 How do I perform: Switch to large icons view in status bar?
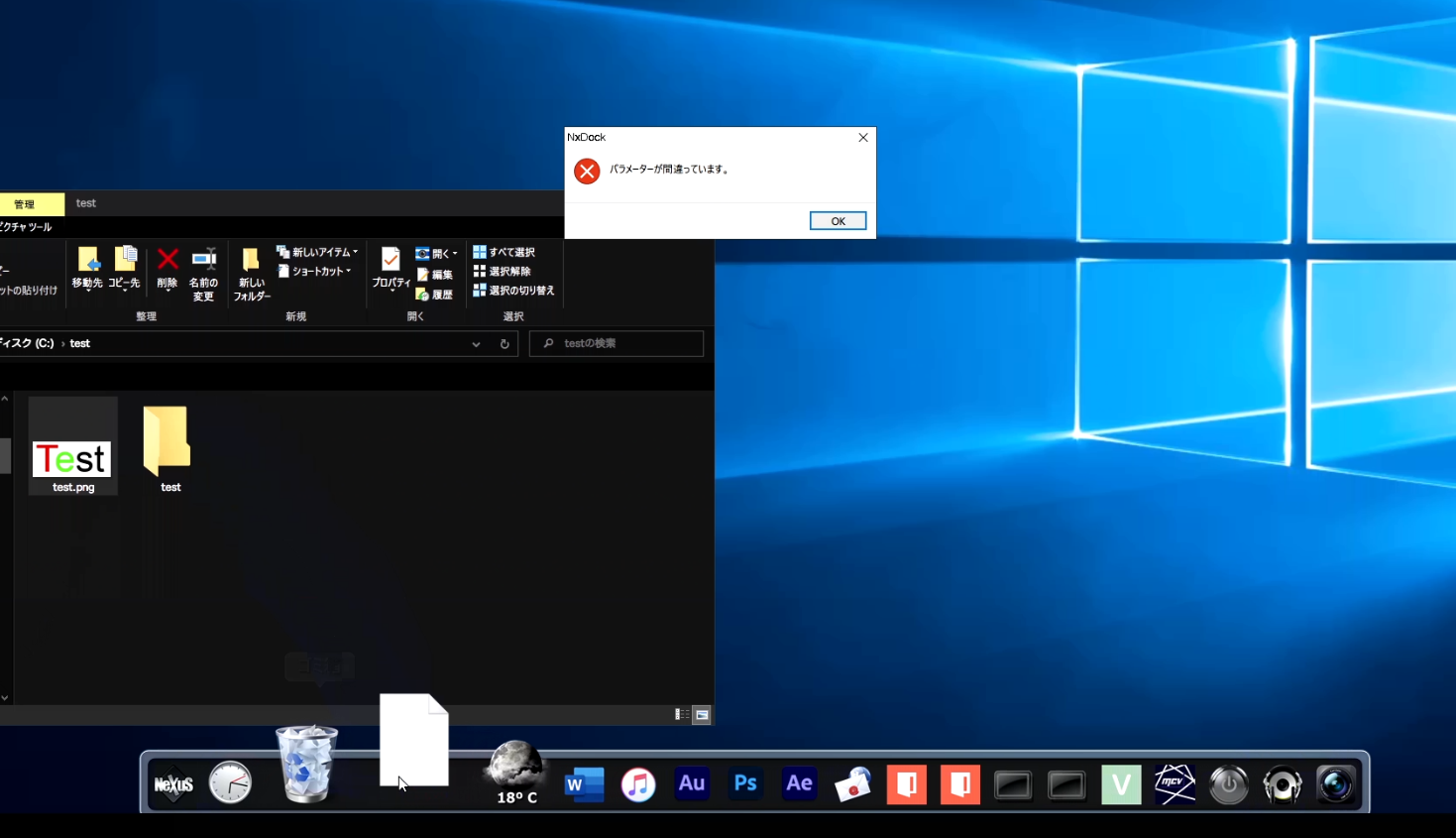point(702,714)
